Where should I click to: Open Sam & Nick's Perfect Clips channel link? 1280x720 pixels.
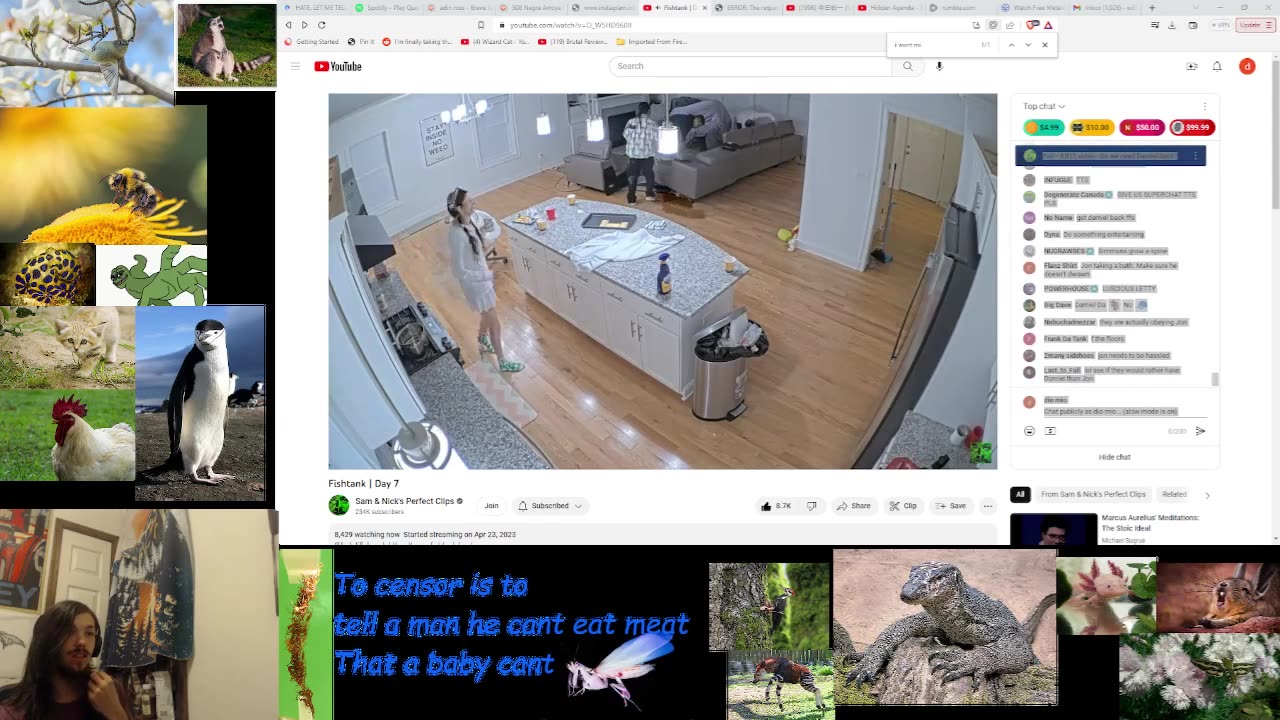pyautogui.click(x=404, y=501)
